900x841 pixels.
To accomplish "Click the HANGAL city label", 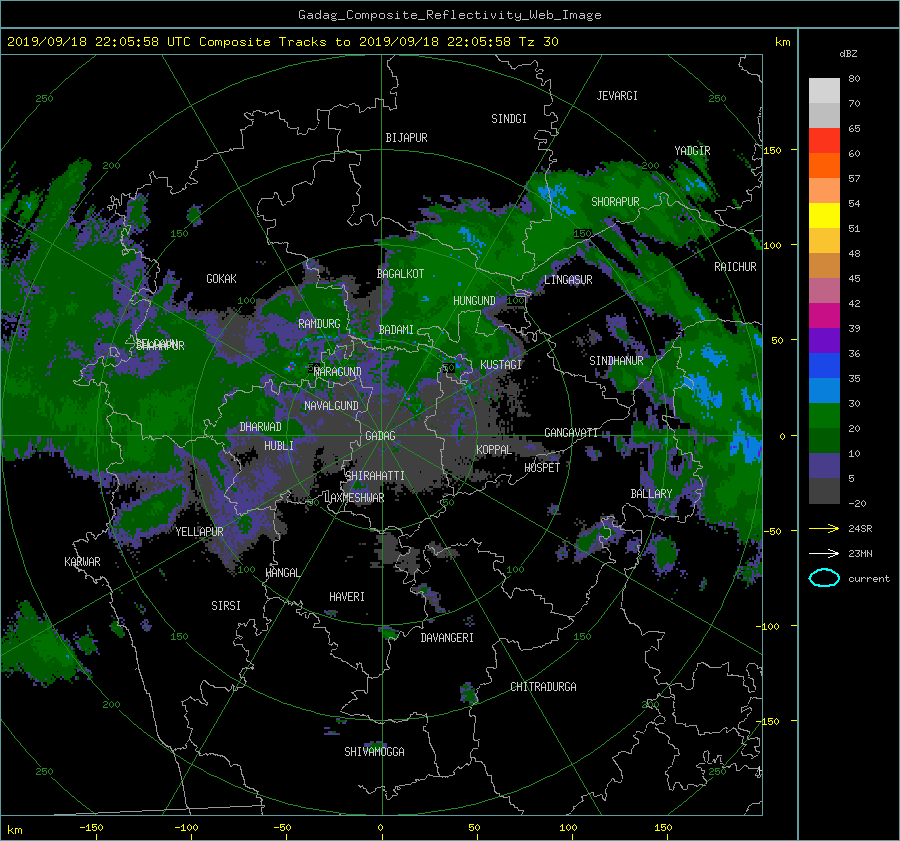I will pos(282,573).
